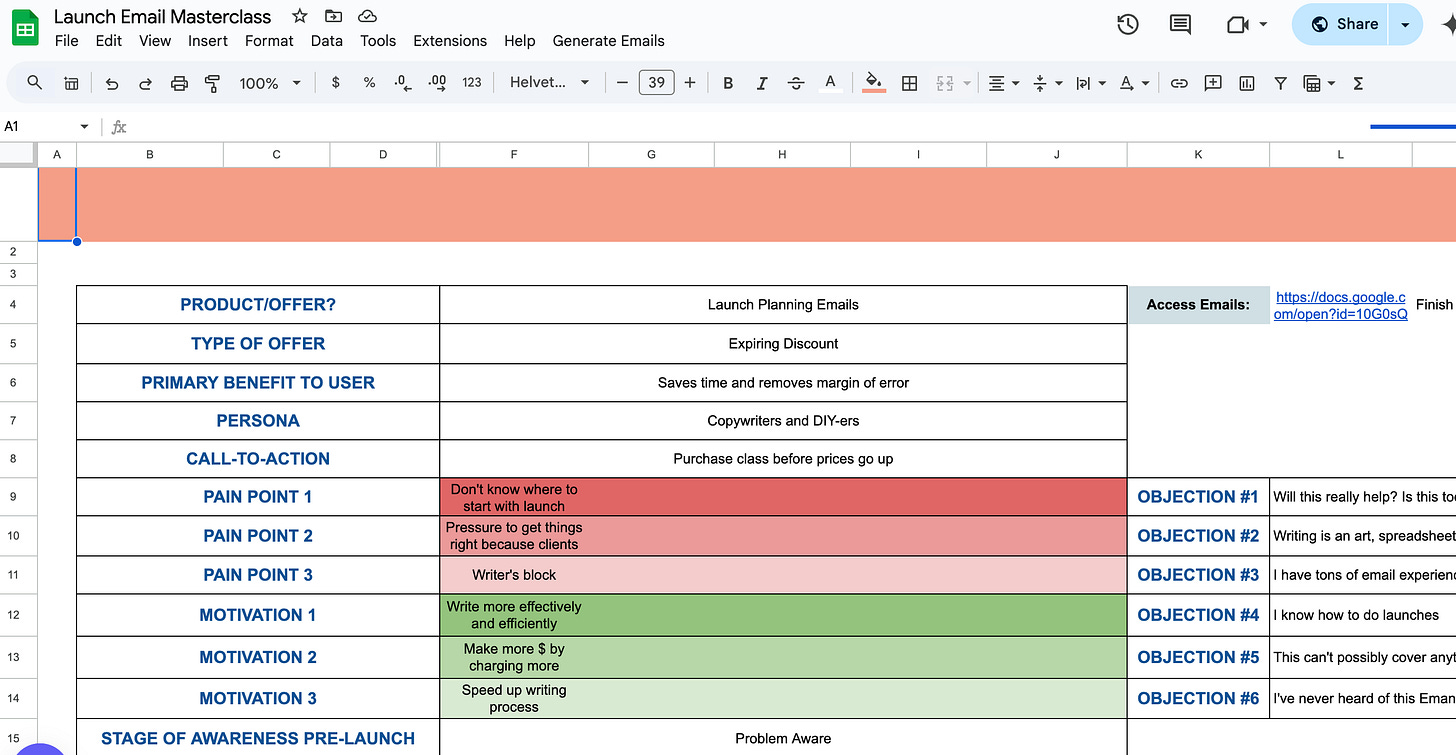This screenshot has height=755, width=1456.
Task: Open the horizontal align dropdown
Action: point(1003,83)
